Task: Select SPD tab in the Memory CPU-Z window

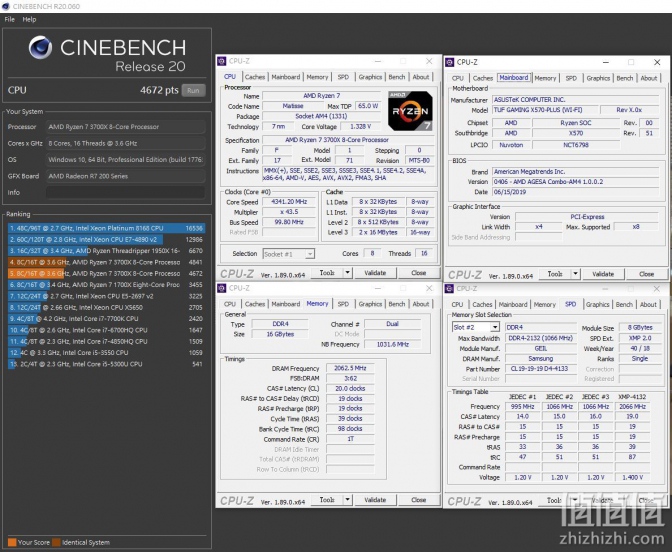Action: (x=343, y=304)
